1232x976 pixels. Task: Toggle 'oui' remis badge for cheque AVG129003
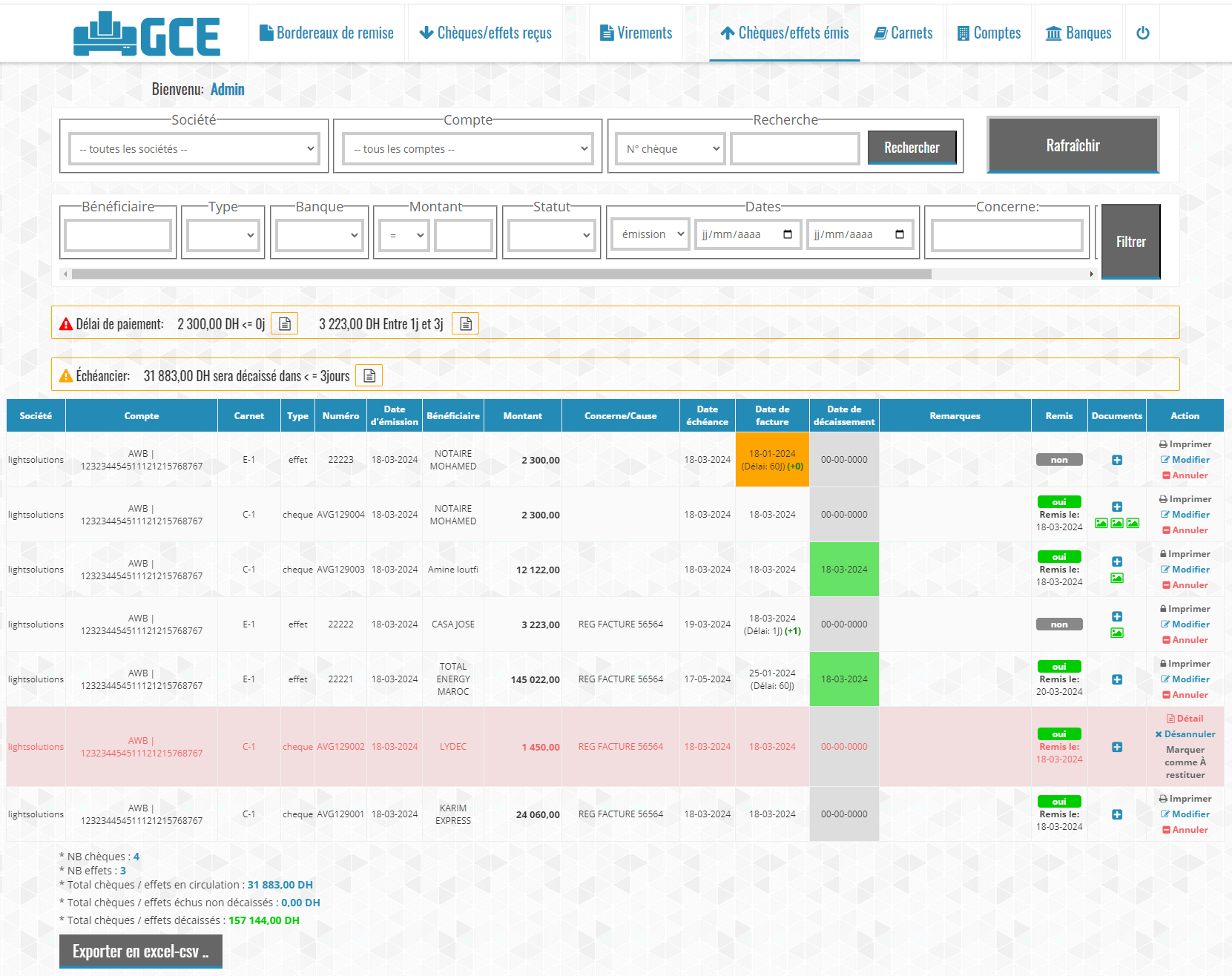pyautogui.click(x=1058, y=557)
